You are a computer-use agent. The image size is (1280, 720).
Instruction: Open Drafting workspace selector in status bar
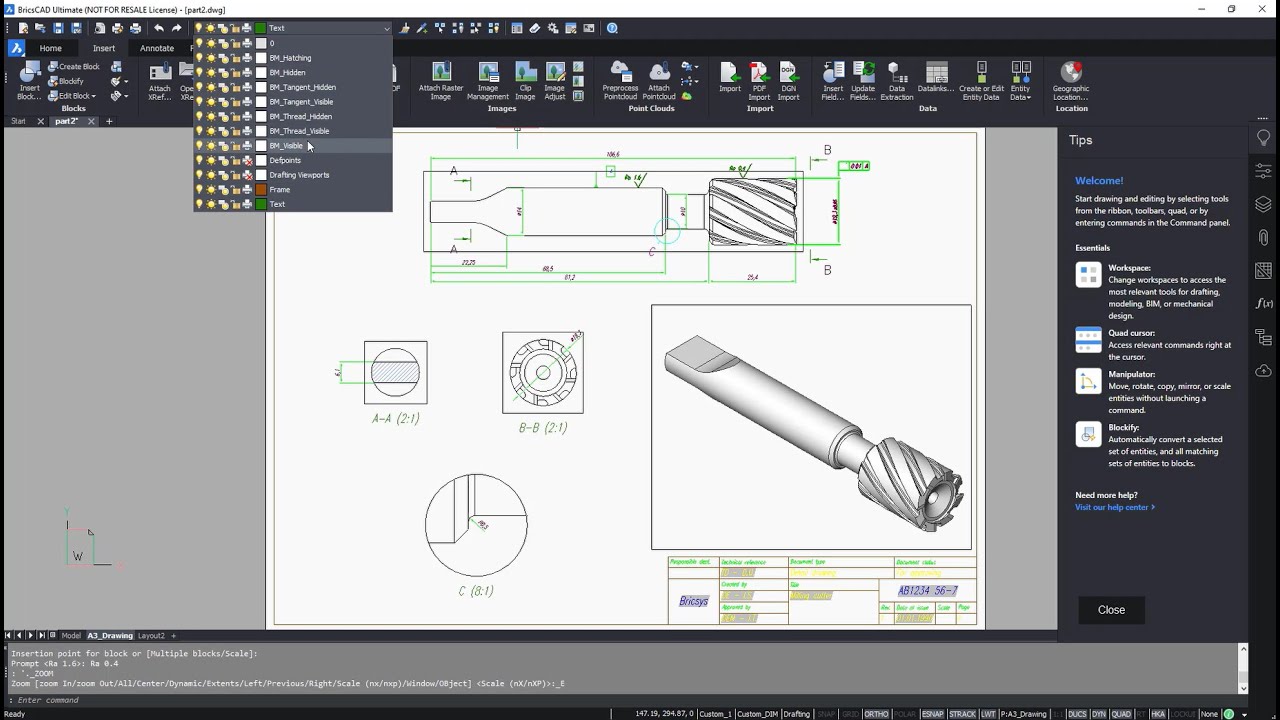click(x=797, y=714)
